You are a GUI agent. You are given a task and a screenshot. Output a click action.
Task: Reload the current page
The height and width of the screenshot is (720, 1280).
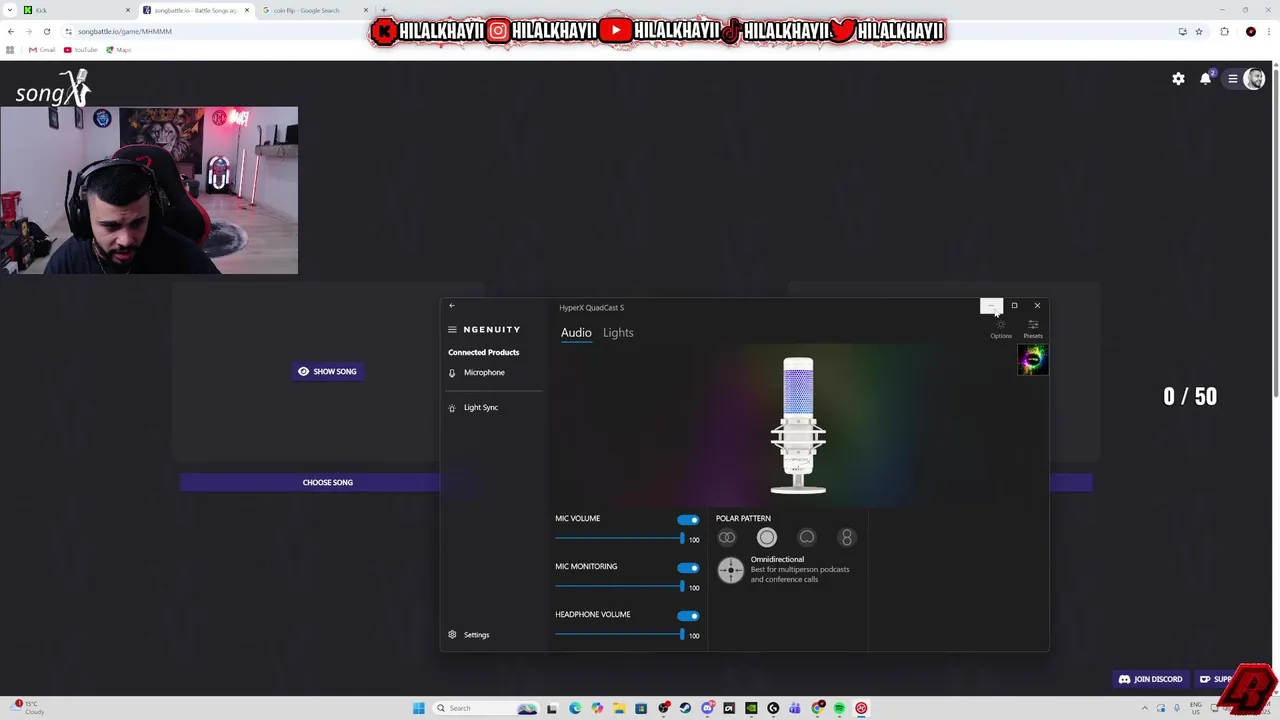tap(46, 31)
